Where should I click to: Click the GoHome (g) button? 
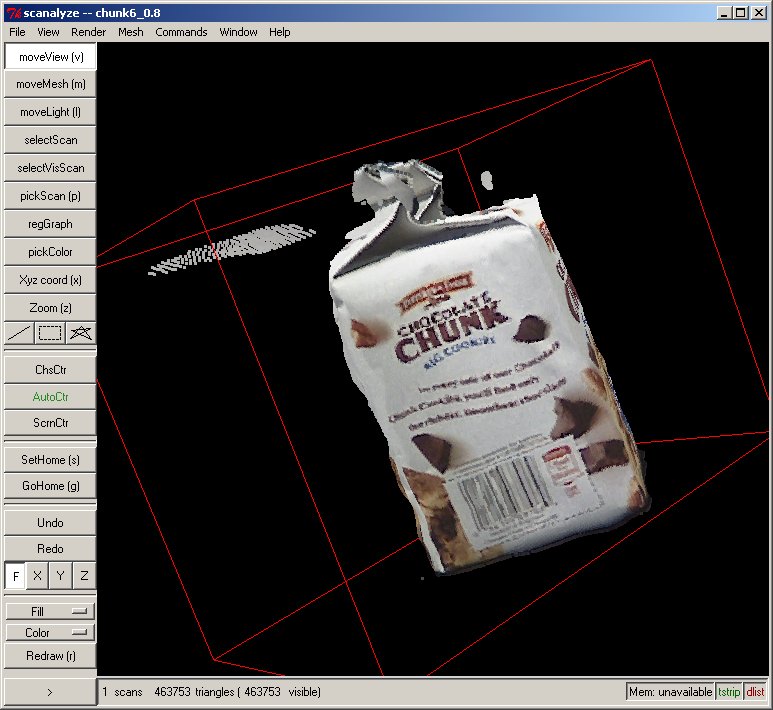click(50, 486)
